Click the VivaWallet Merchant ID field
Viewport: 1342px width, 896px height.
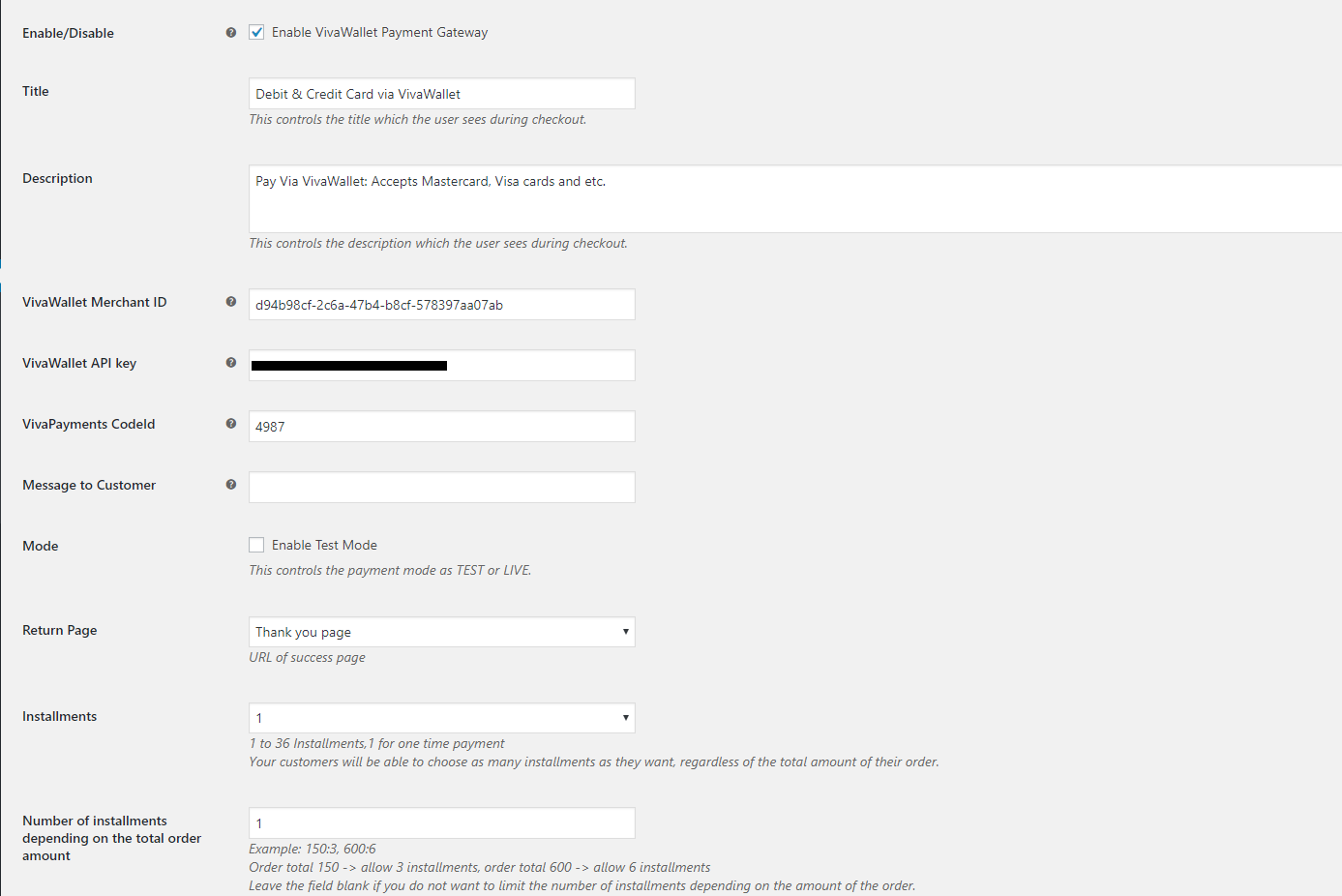[x=441, y=304]
